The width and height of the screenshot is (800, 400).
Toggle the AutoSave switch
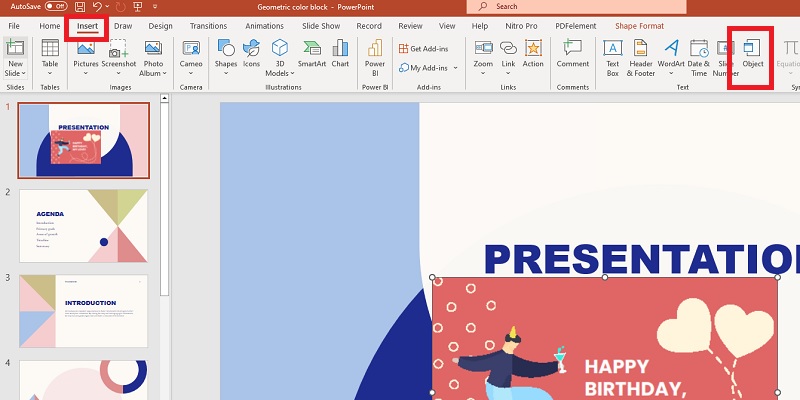(x=56, y=7)
